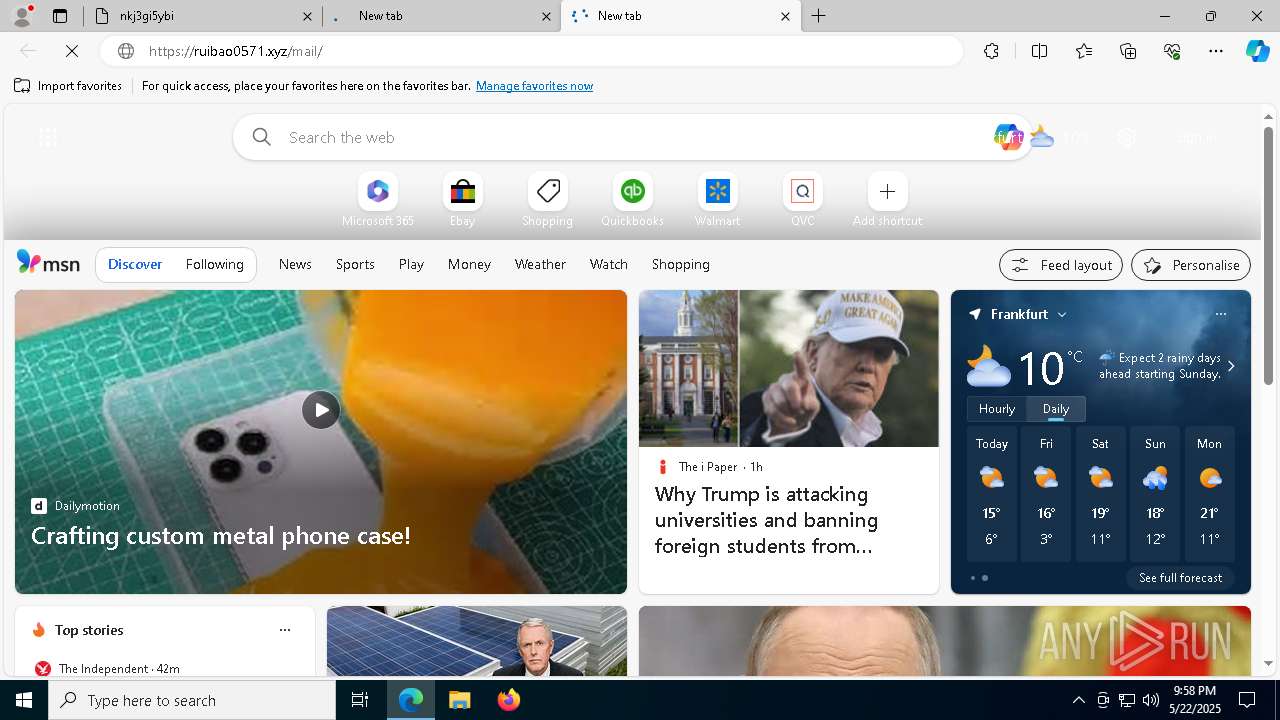The height and width of the screenshot is (720, 1280).
Task: Open See full forecast link
Action: tap(1180, 578)
